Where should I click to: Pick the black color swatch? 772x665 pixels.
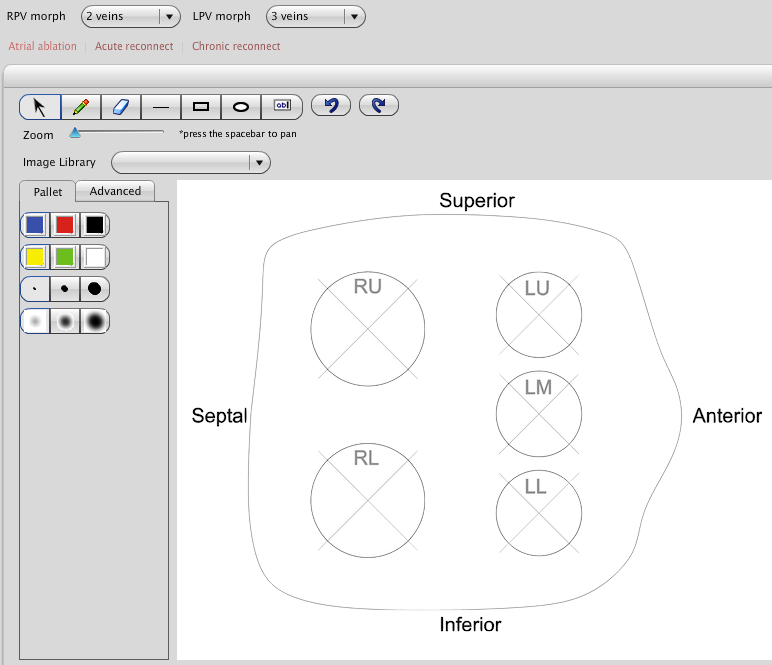click(95, 225)
